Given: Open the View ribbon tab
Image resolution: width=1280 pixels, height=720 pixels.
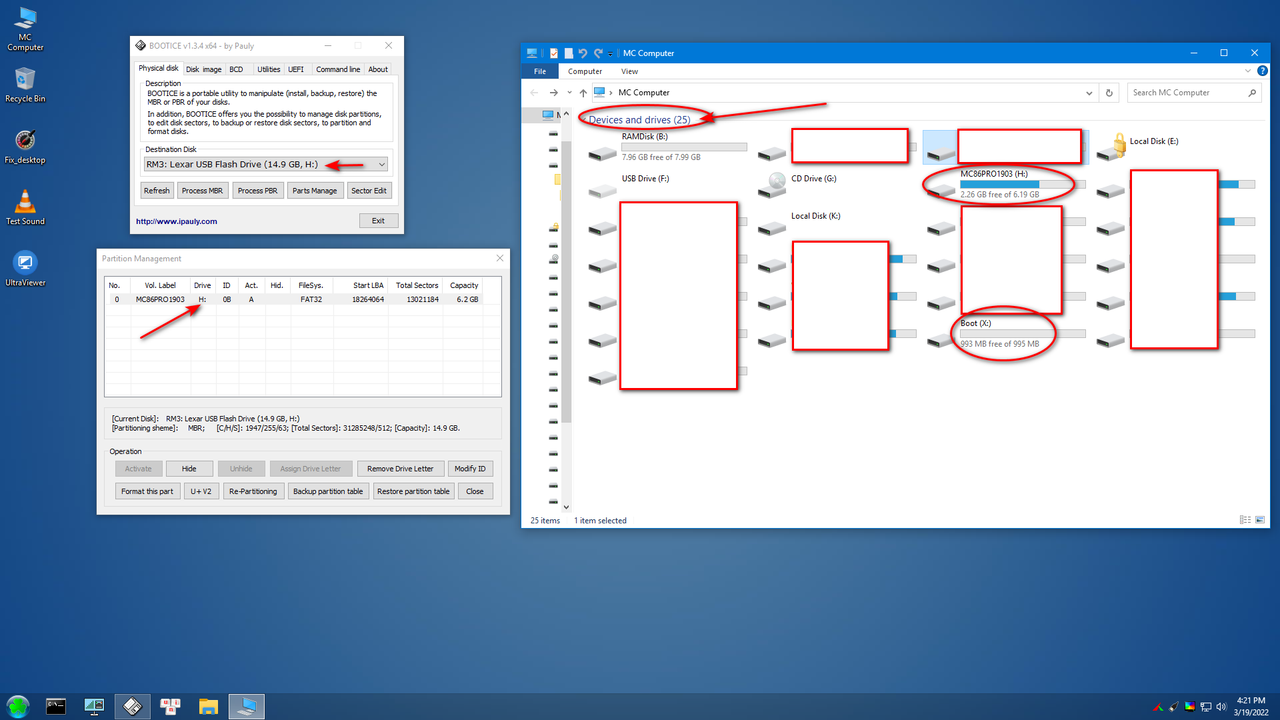Looking at the screenshot, I should click(629, 71).
